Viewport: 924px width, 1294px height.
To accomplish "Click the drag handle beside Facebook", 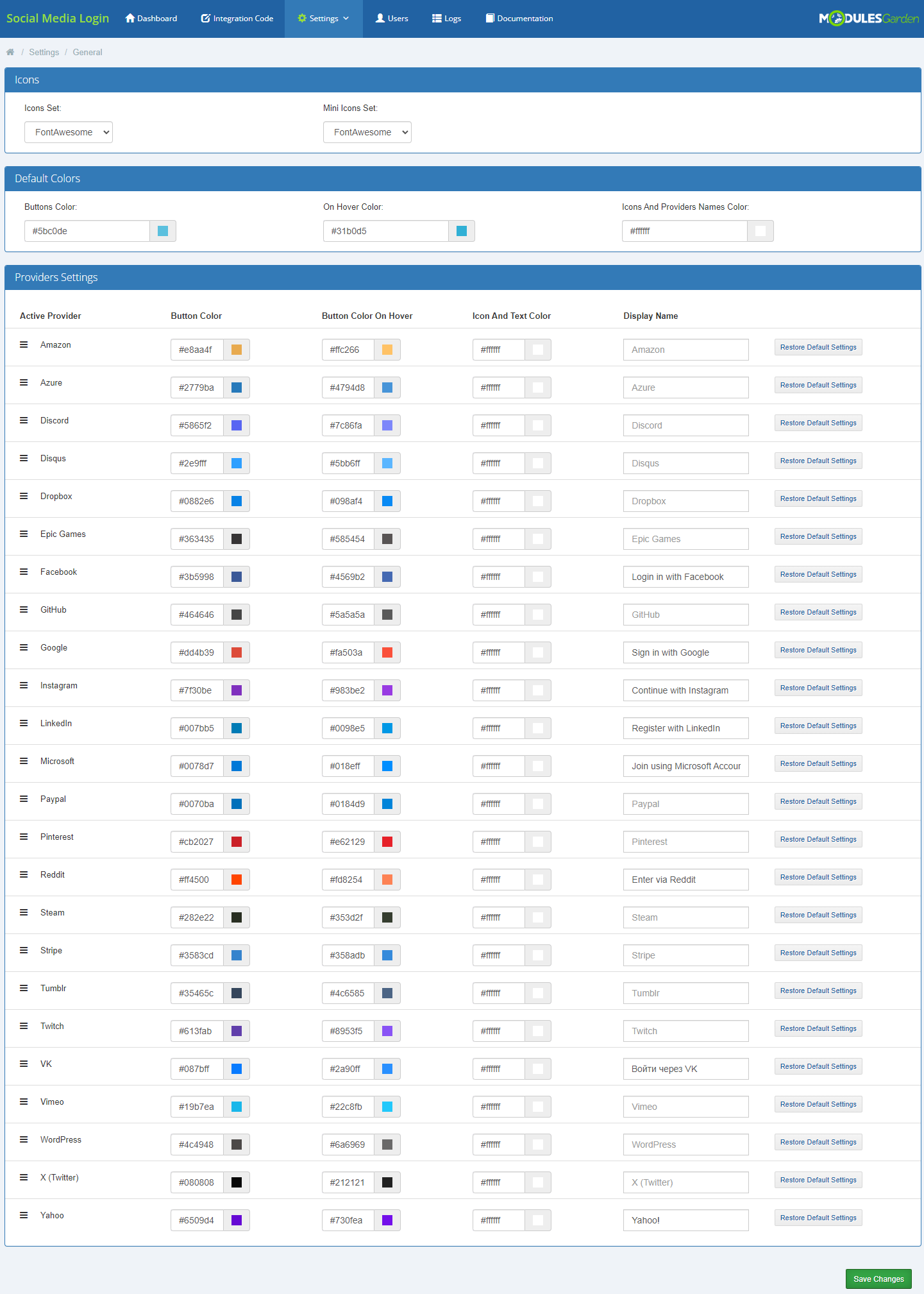I will [x=24, y=572].
